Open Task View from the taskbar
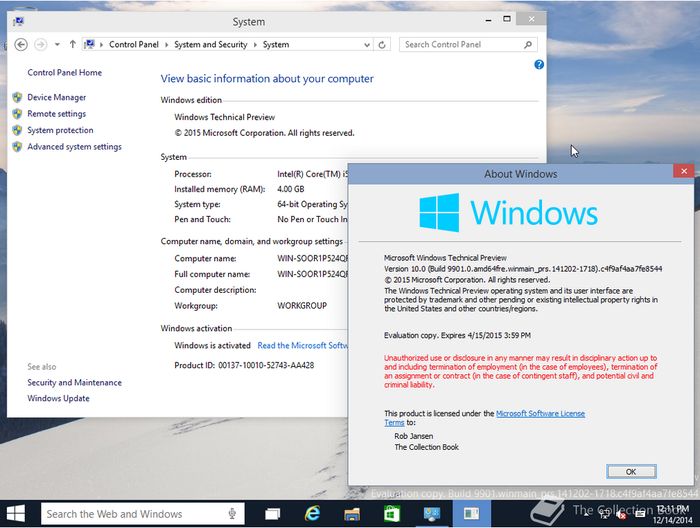 pos(272,514)
